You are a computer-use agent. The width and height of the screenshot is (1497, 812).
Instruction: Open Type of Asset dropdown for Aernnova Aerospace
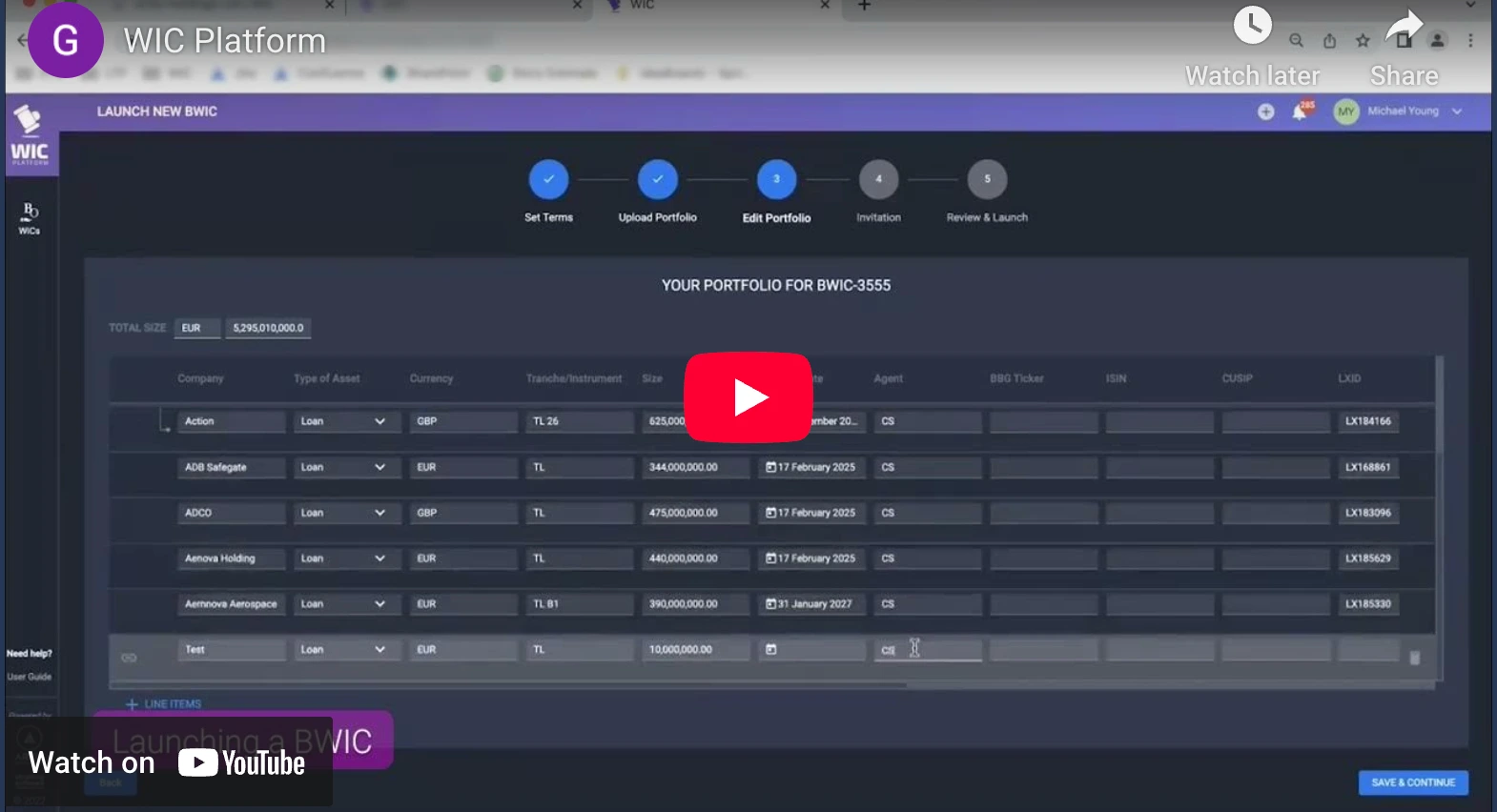click(347, 604)
